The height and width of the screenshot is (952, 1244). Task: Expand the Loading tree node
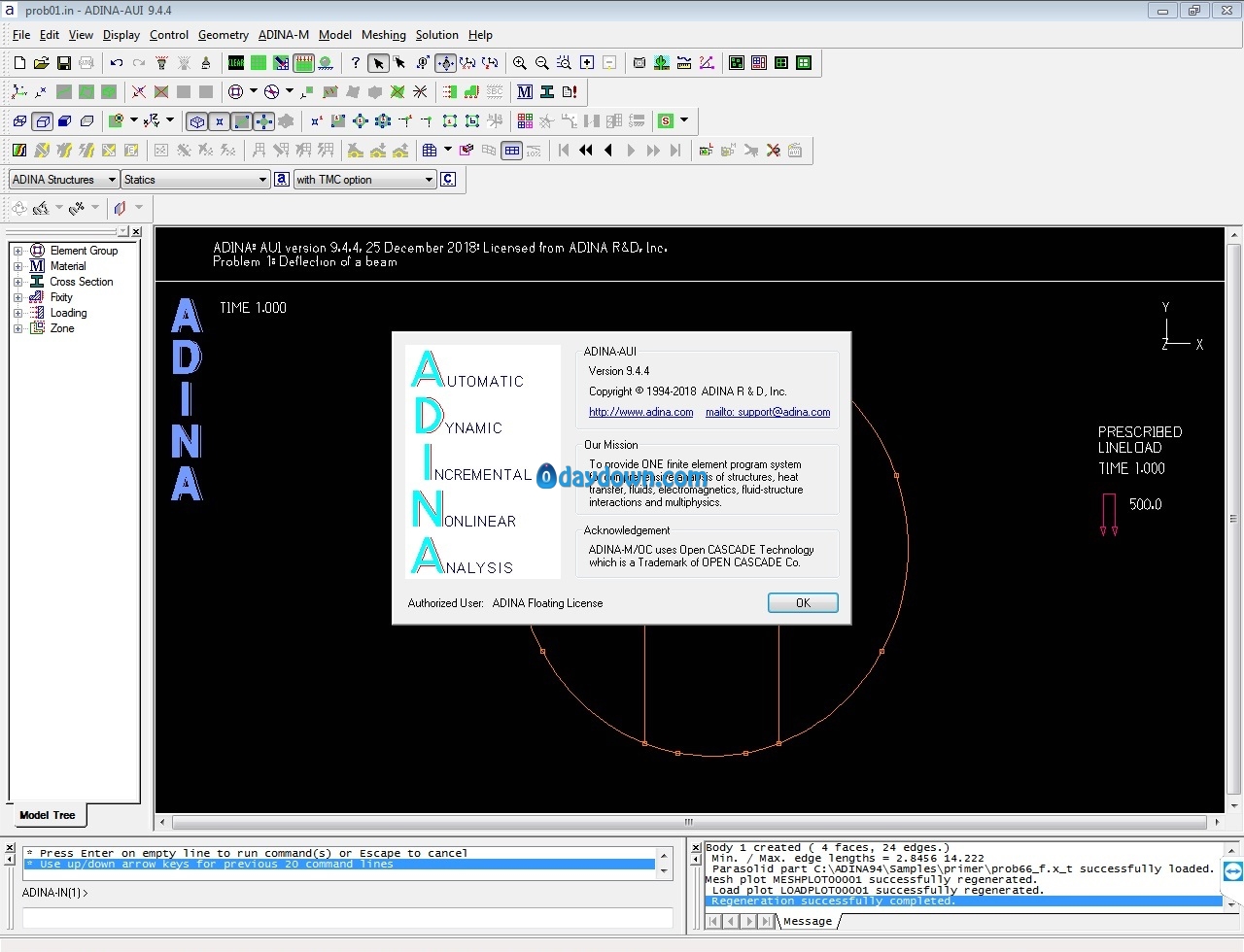click(17, 313)
